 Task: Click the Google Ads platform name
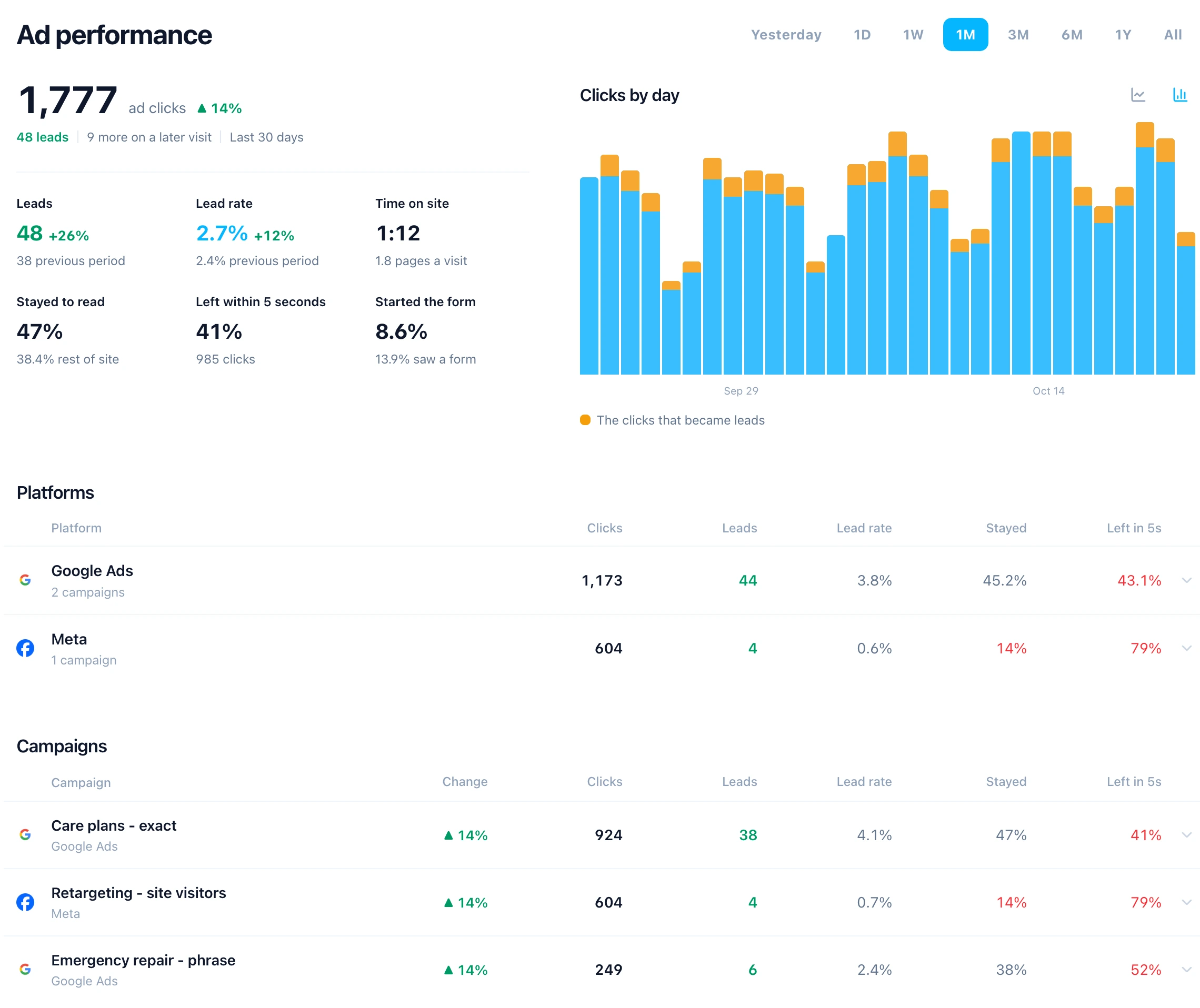92,571
